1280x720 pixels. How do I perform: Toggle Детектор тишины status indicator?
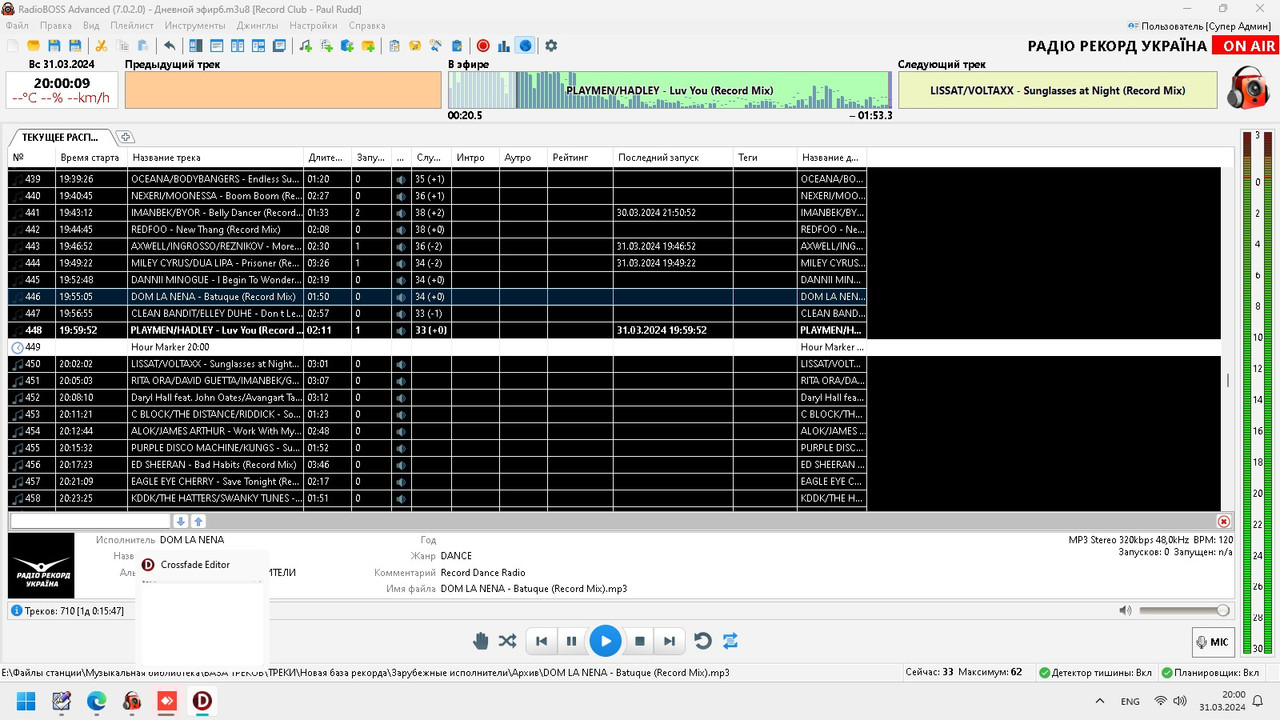click(x=1095, y=672)
